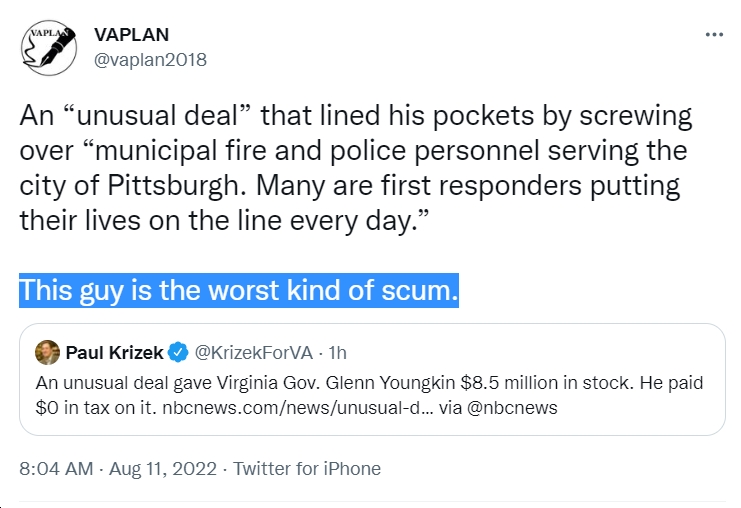Open Paul Krizek's small profile photo
Viewport: 741px width, 508px height.
pyautogui.click(x=47, y=353)
